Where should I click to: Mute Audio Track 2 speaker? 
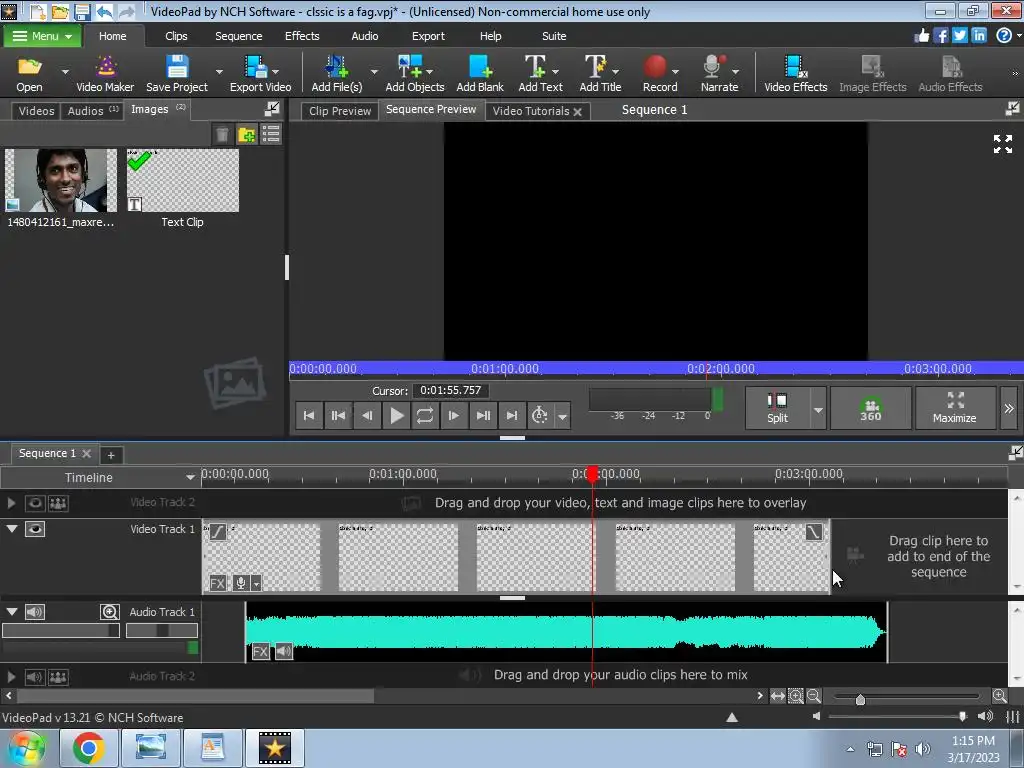35,677
